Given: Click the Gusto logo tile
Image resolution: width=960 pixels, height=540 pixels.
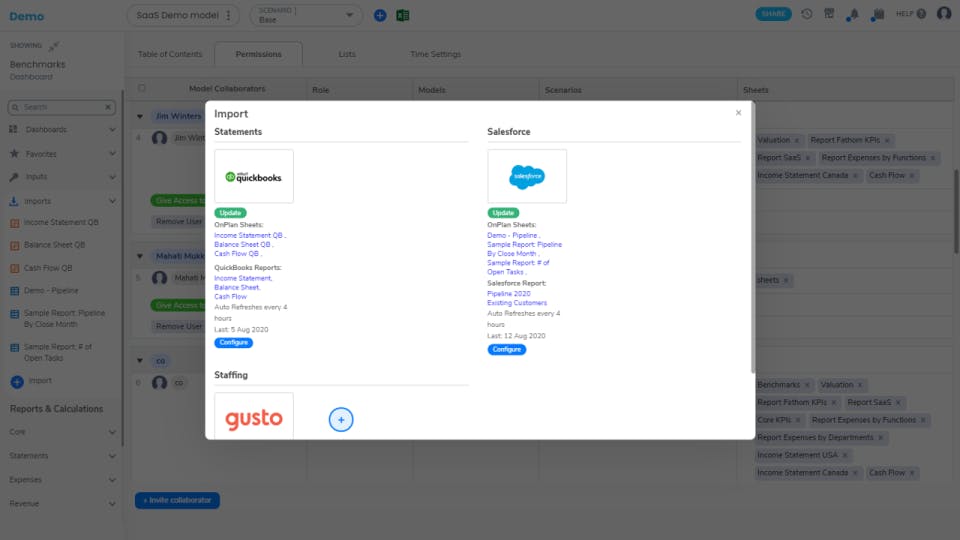Looking at the screenshot, I should [x=253, y=416].
